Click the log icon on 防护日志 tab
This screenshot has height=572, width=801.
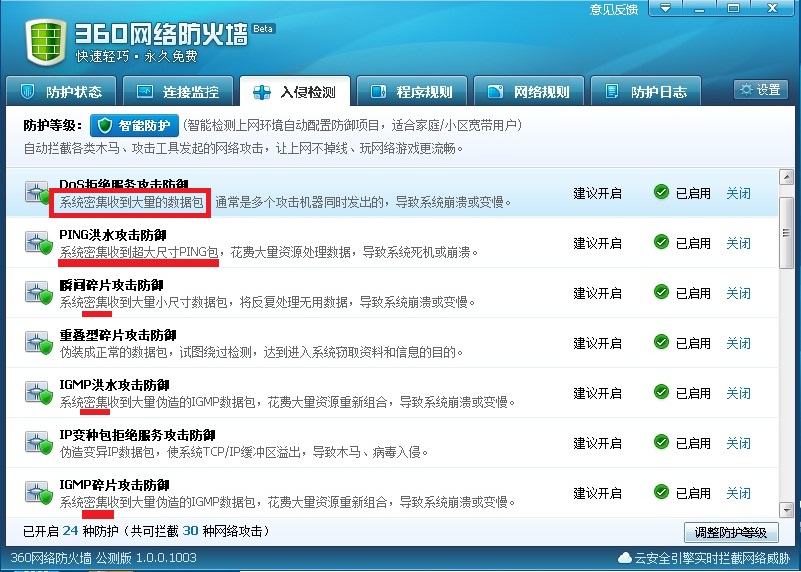611,92
